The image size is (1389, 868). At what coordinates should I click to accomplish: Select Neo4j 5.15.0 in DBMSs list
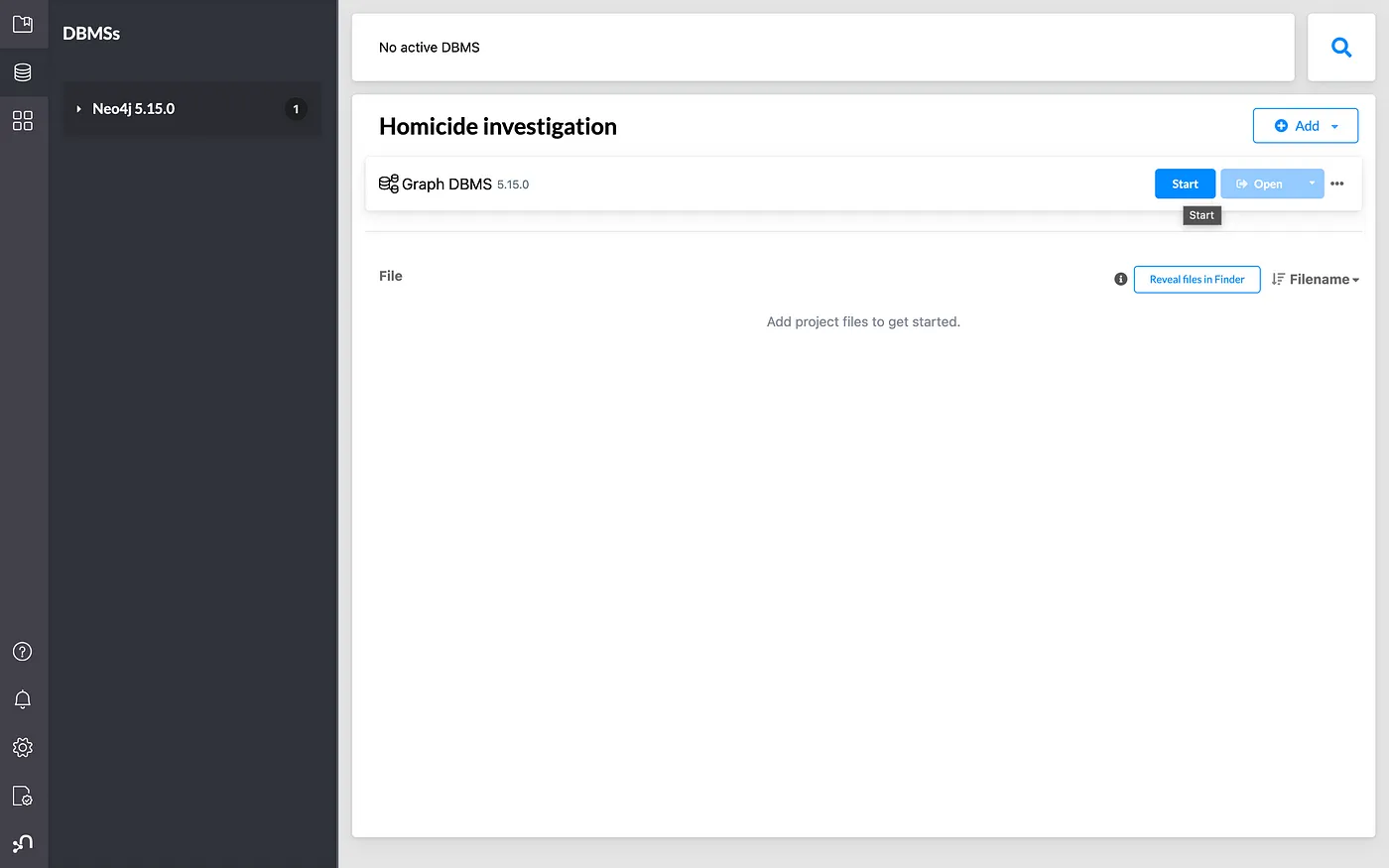[134, 109]
